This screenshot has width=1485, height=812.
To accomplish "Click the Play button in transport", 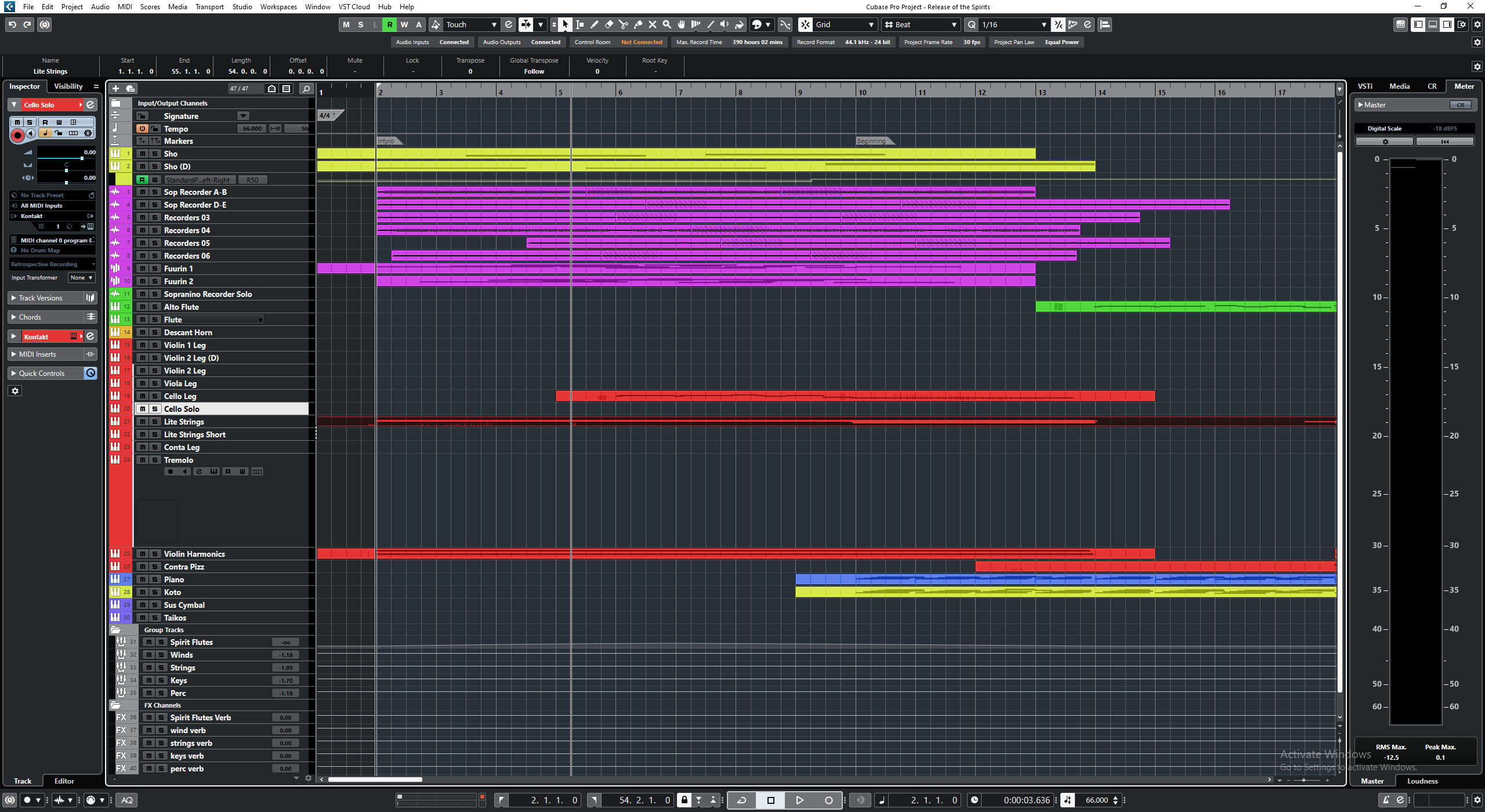I will coord(799,800).
